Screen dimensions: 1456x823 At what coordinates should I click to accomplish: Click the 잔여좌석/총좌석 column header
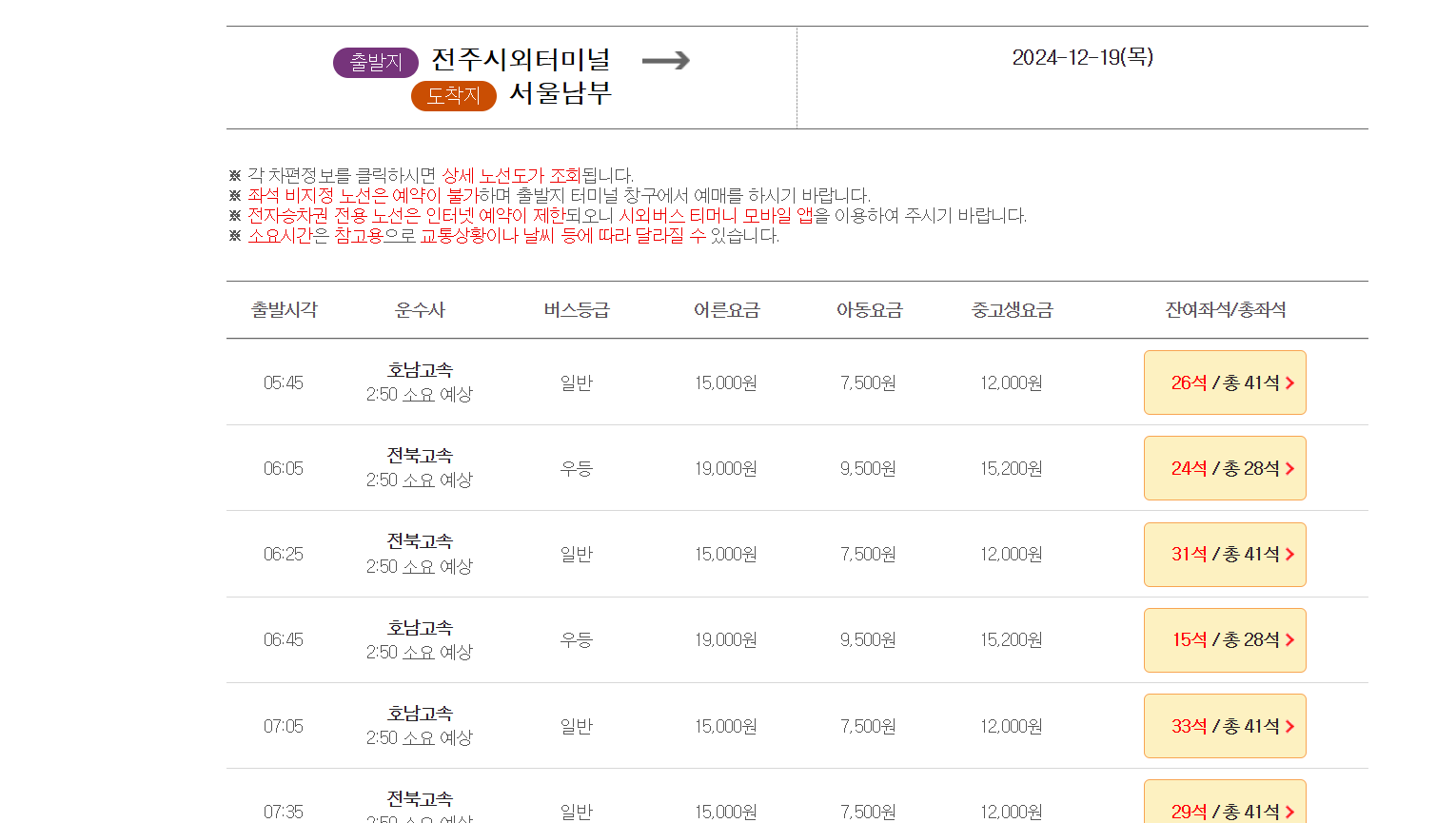click(1226, 310)
